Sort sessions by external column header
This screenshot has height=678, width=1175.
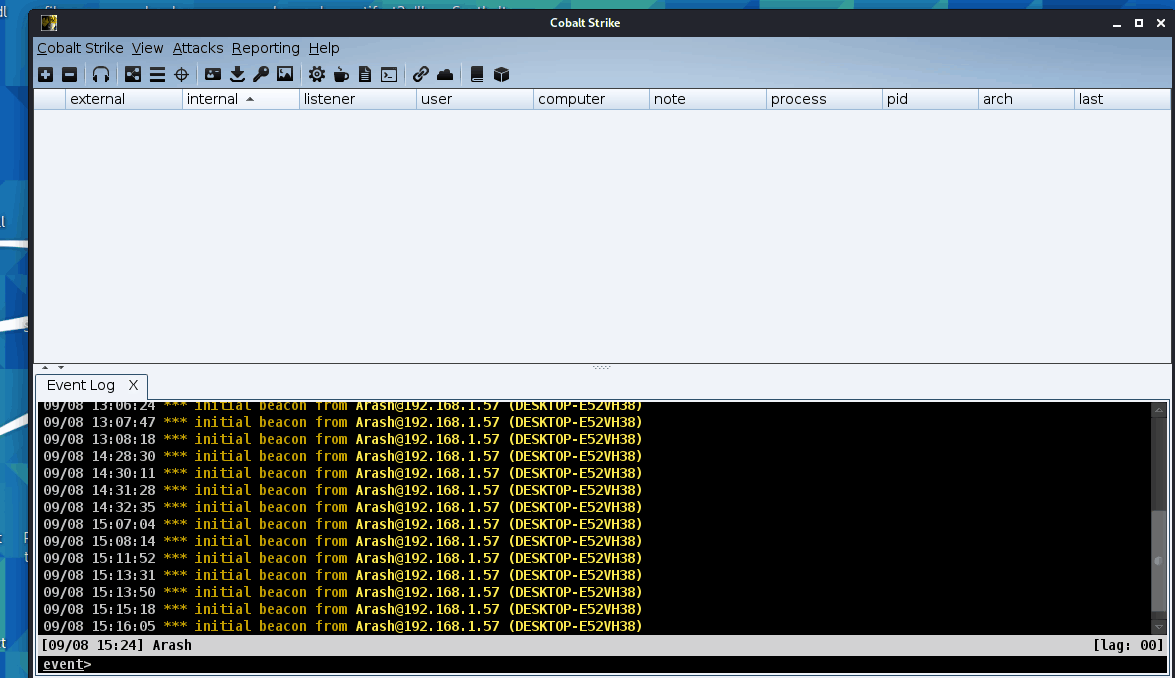point(124,99)
